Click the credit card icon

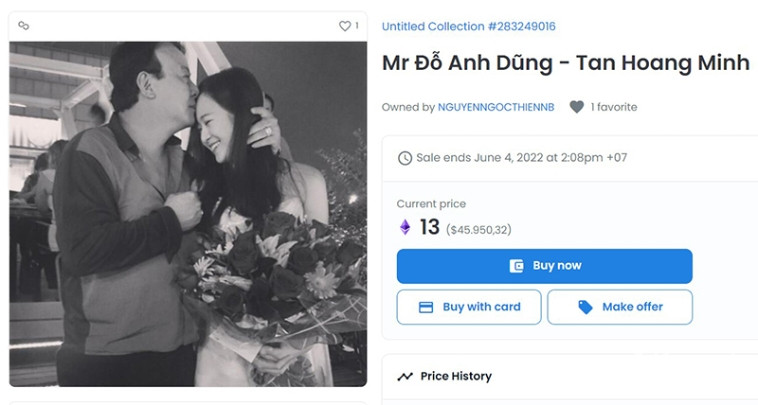pos(426,307)
